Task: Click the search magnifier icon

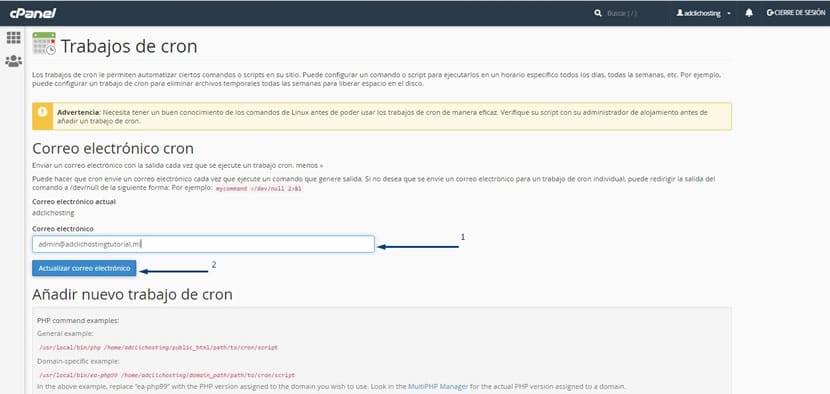Action: point(598,13)
